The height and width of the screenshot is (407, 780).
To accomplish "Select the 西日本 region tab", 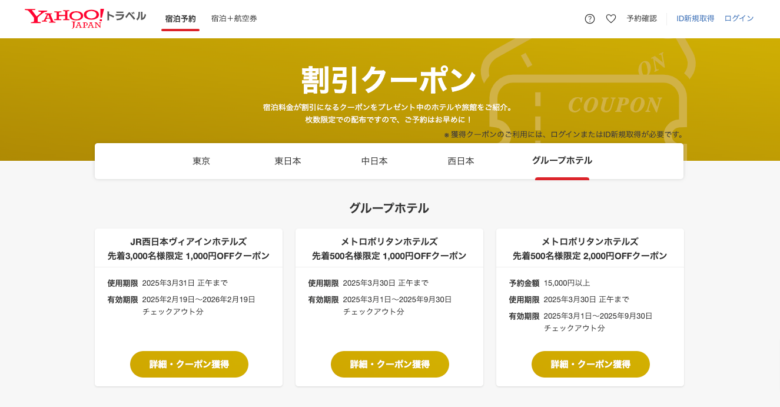I will pyautogui.click(x=461, y=161).
